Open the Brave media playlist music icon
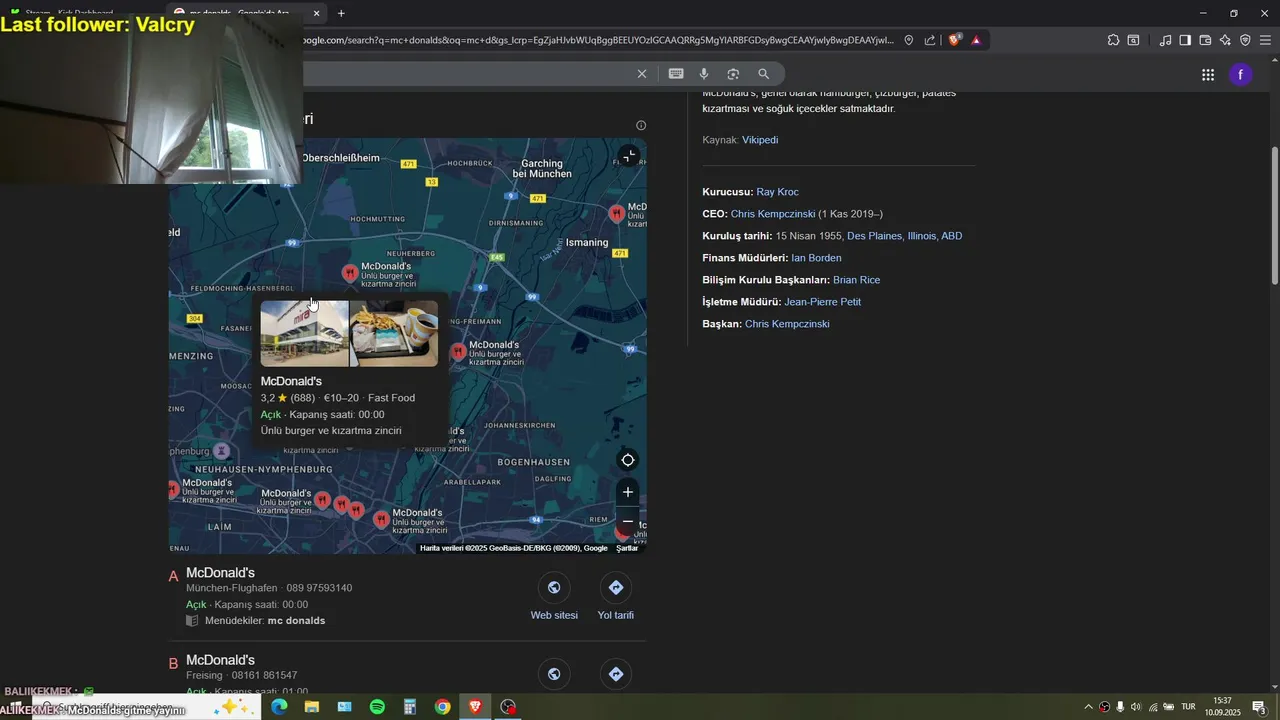Viewport: 1280px width, 720px height. coord(1165,40)
